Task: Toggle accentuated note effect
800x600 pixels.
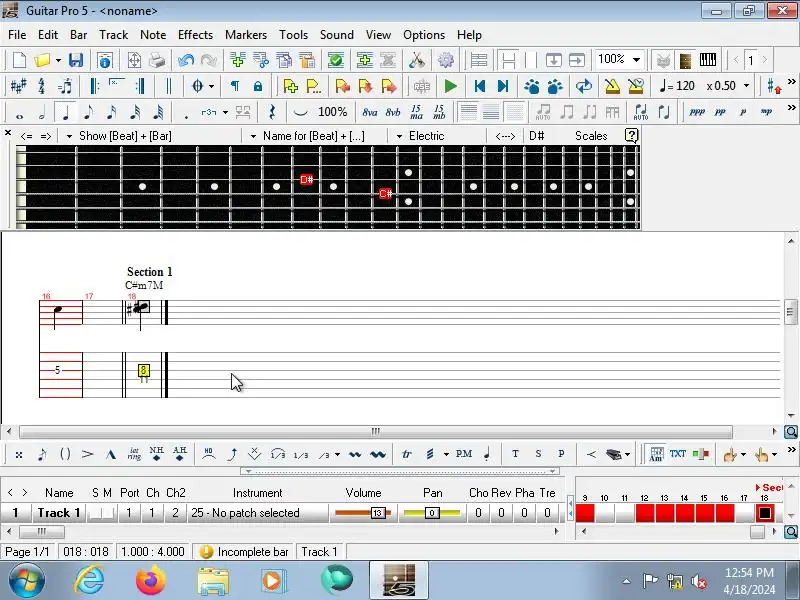Action: pyautogui.click(x=88, y=454)
